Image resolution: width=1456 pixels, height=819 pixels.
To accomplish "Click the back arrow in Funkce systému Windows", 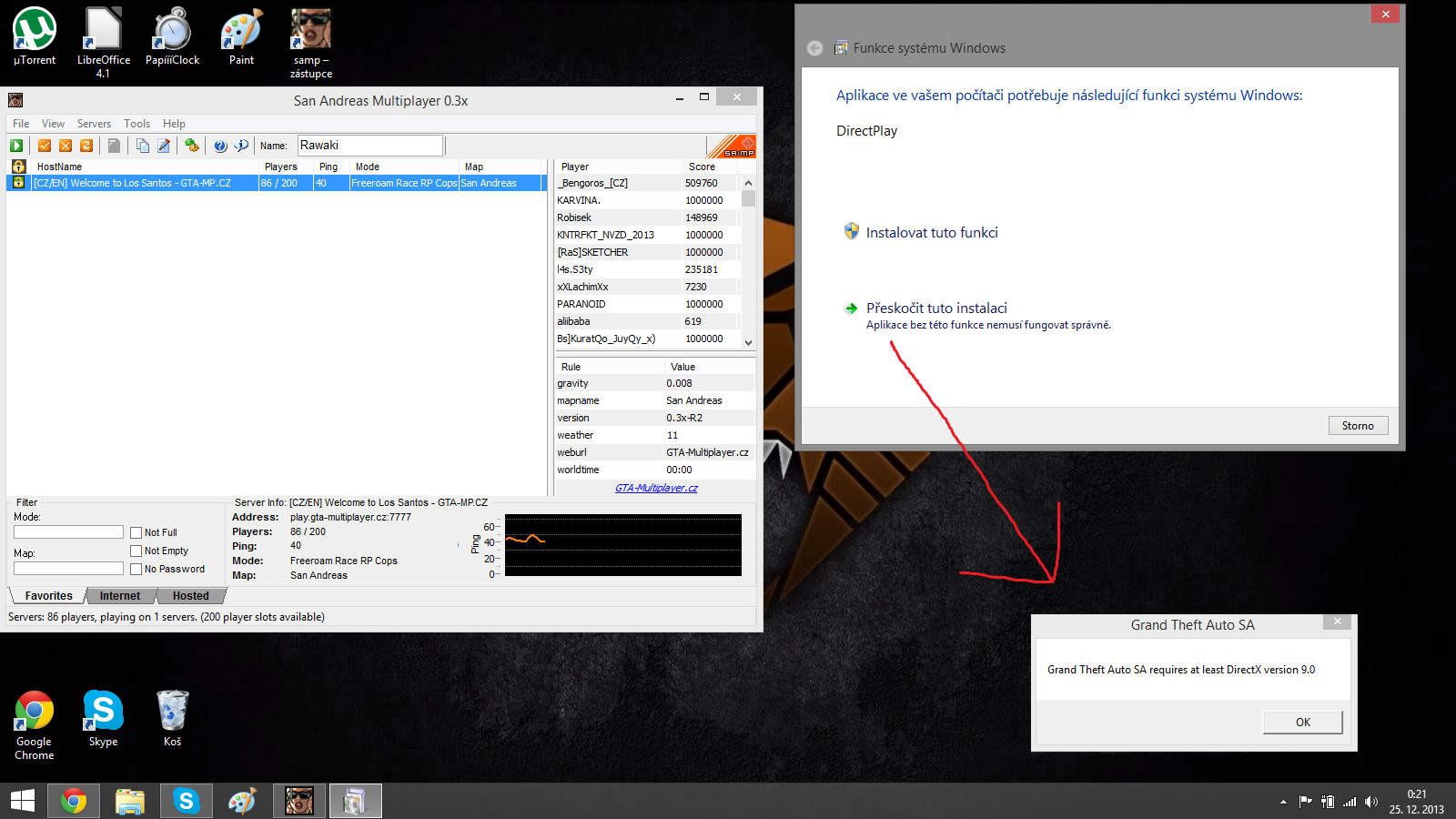I will click(815, 48).
